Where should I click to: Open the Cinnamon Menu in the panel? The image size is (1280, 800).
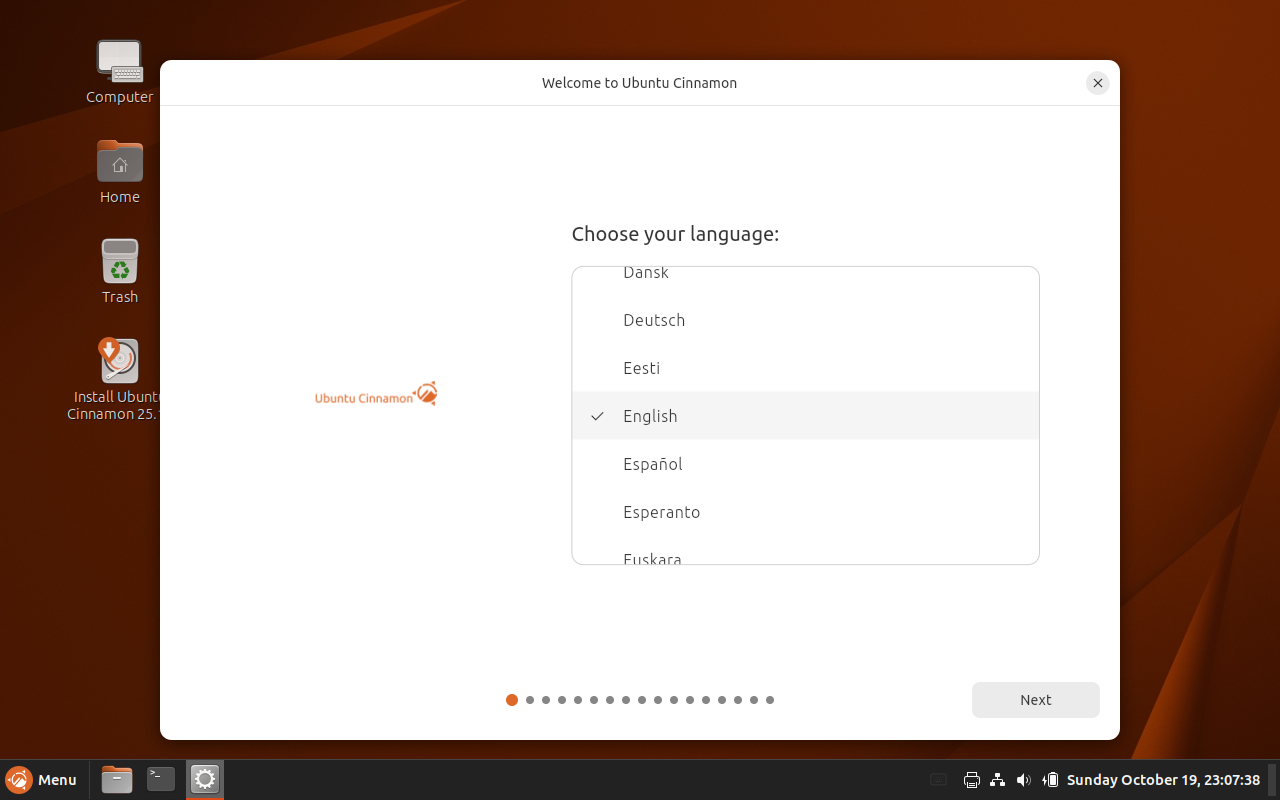(x=41, y=780)
